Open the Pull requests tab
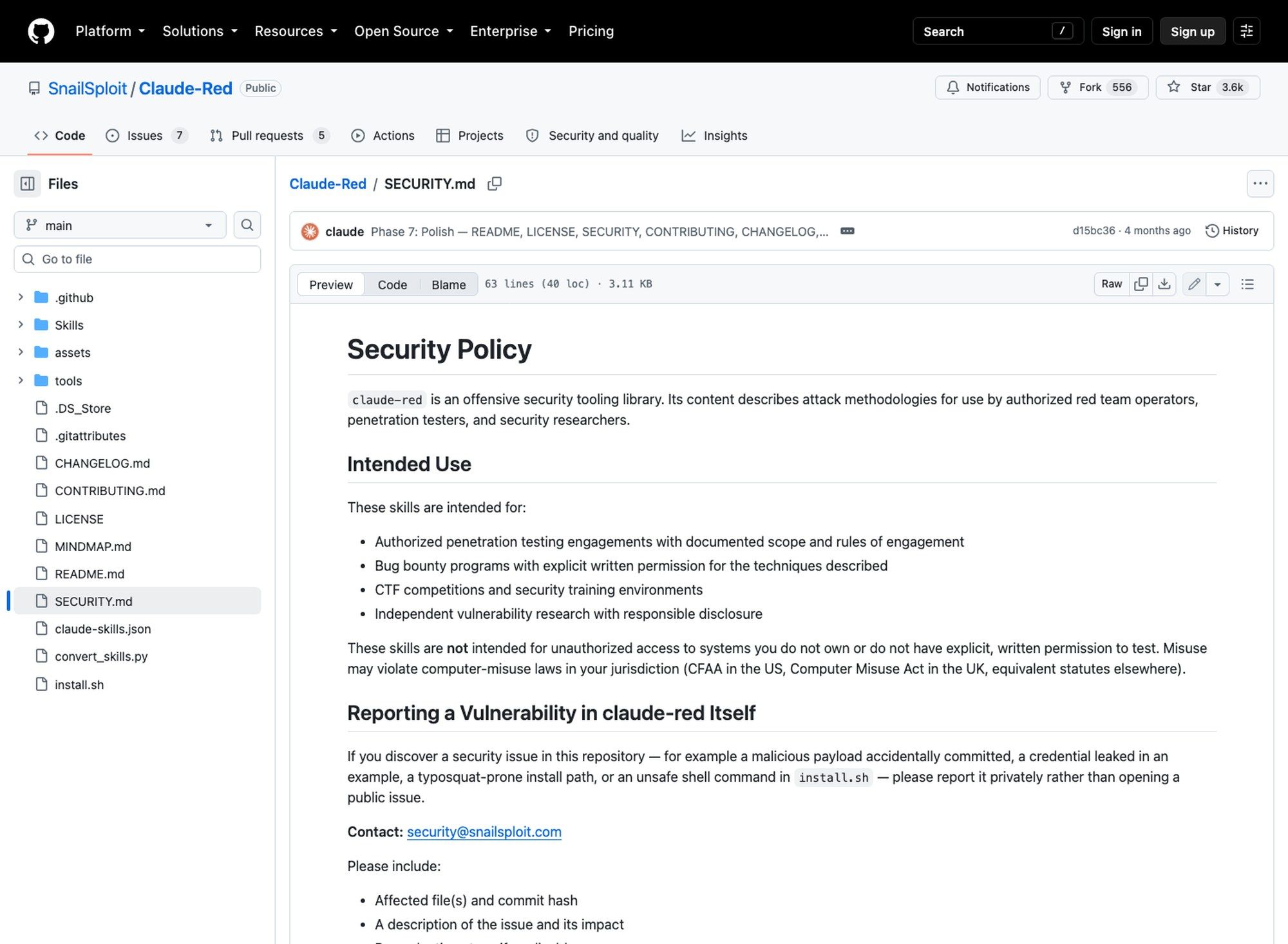 click(269, 136)
